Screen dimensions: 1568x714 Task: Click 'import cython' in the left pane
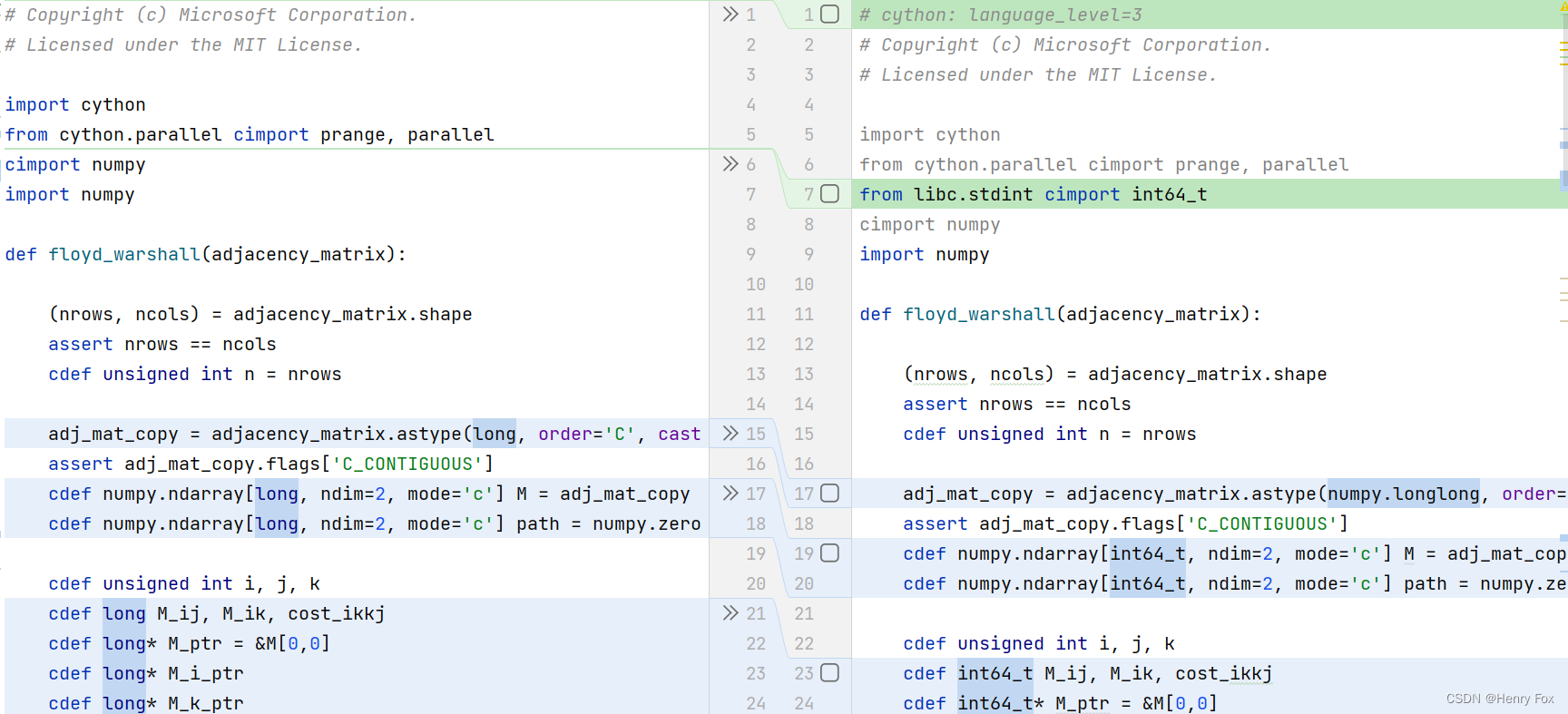[75, 104]
